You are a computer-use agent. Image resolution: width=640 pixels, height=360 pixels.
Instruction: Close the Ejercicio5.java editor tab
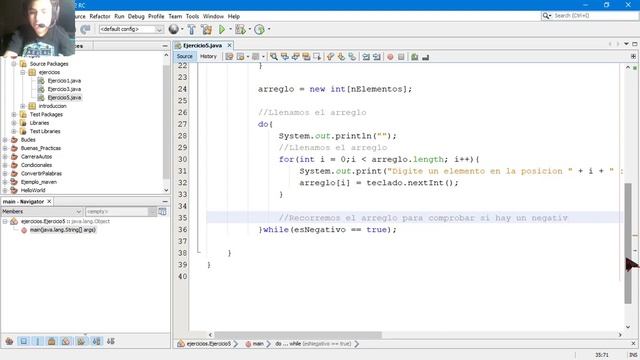click(x=229, y=45)
